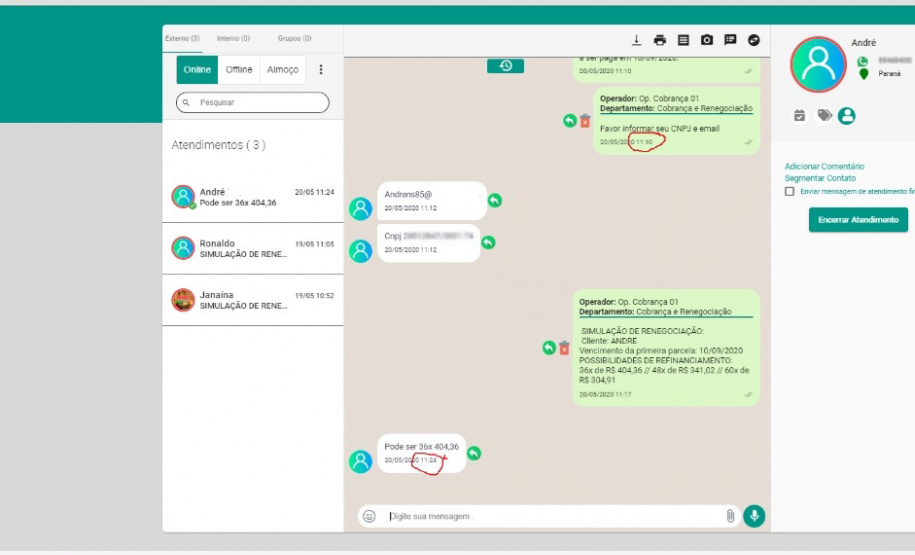Switch to the Interno (0) tab
915x555 pixels.
[x=233, y=39]
